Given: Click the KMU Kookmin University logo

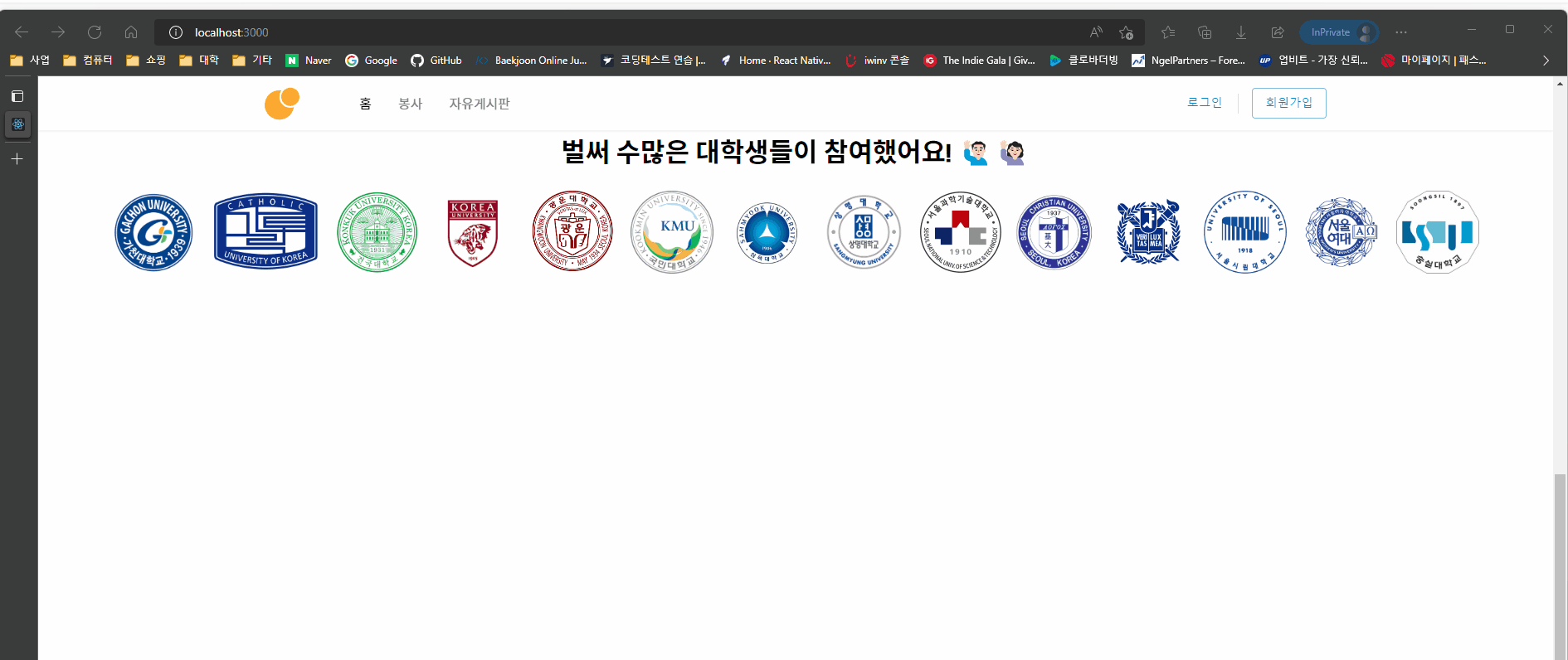Looking at the screenshot, I should 672,232.
